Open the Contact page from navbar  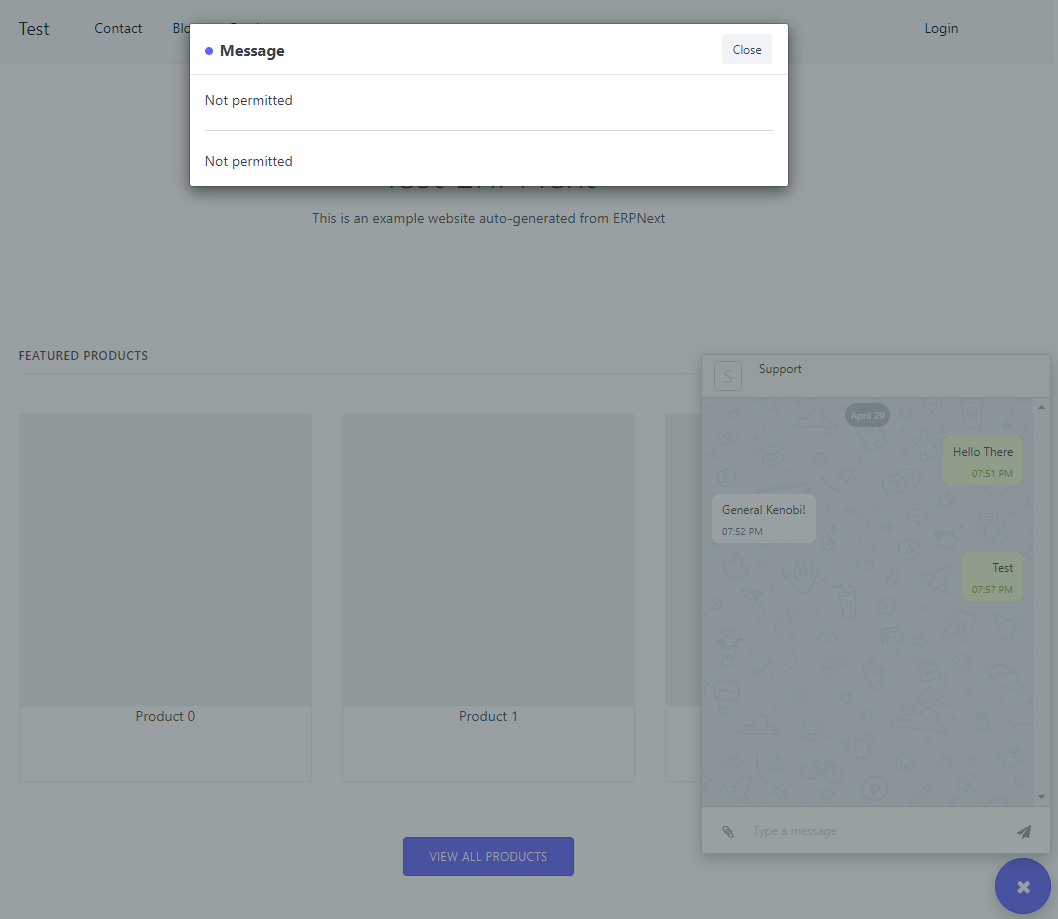coord(118,28)
